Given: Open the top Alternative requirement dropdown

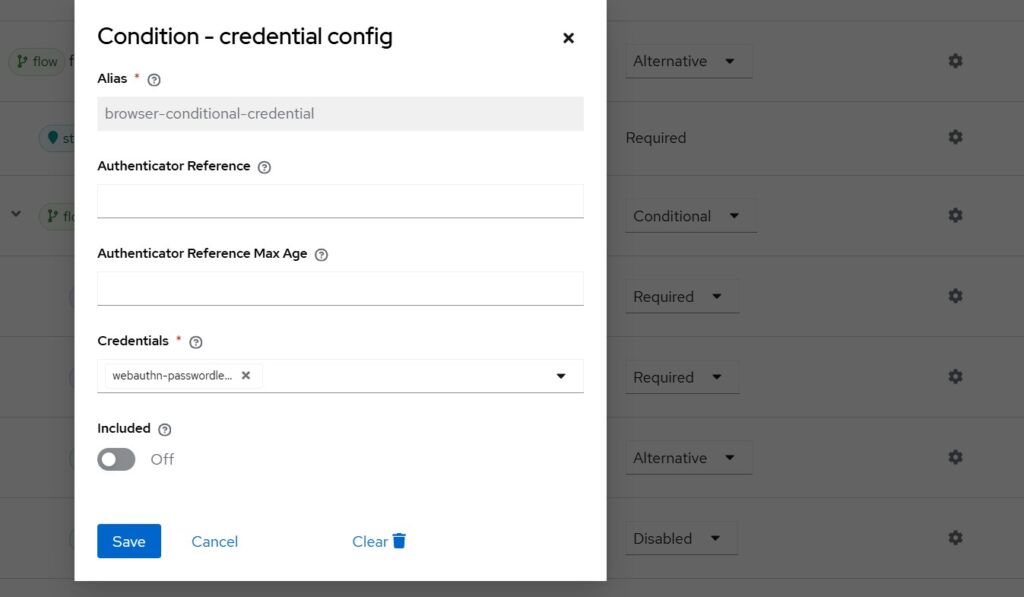Looking at the screenshot, I should pyautogui.click(x=688, y=61).
